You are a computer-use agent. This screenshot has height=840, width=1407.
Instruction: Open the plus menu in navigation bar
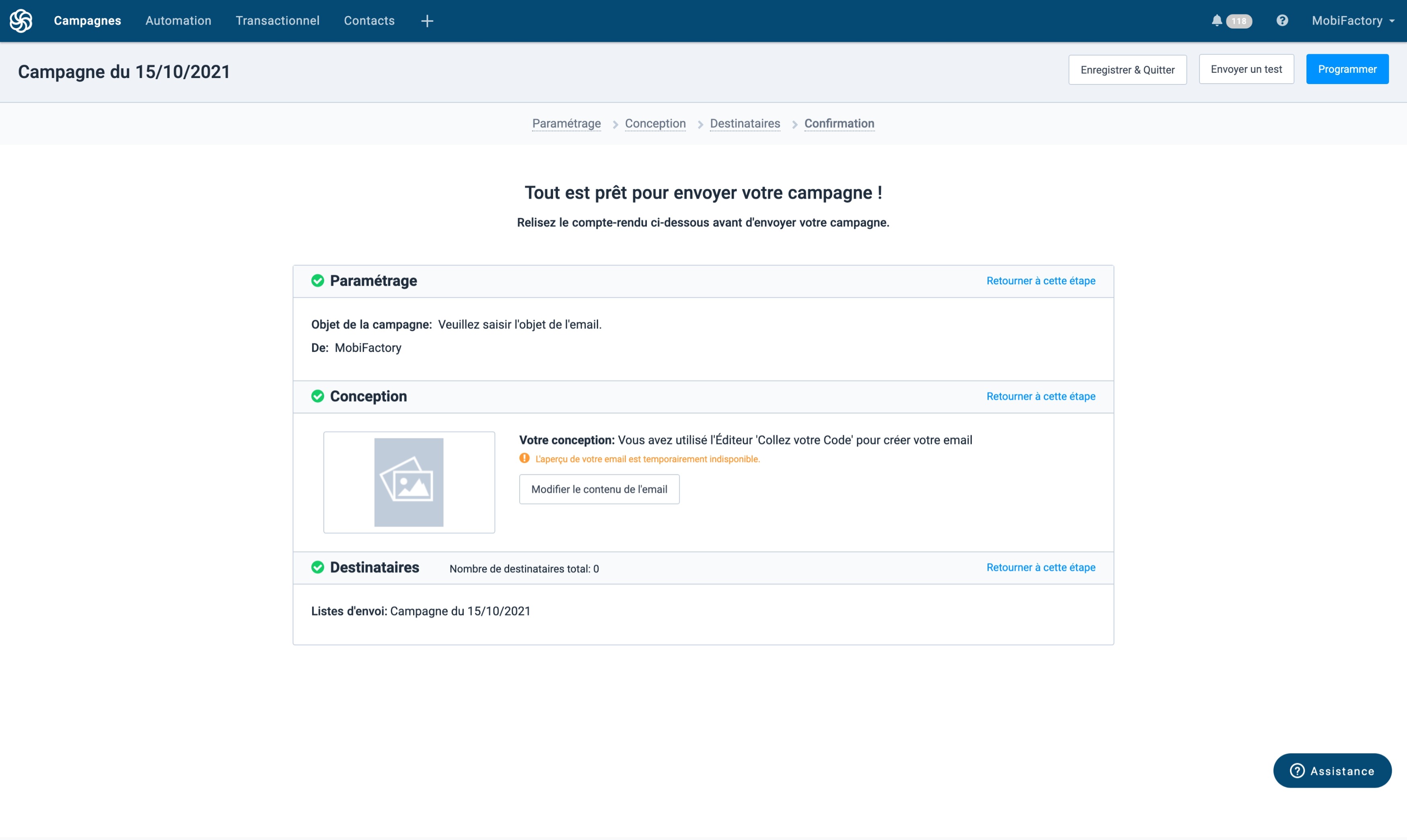pyautogui.click(x=427, y=21)
